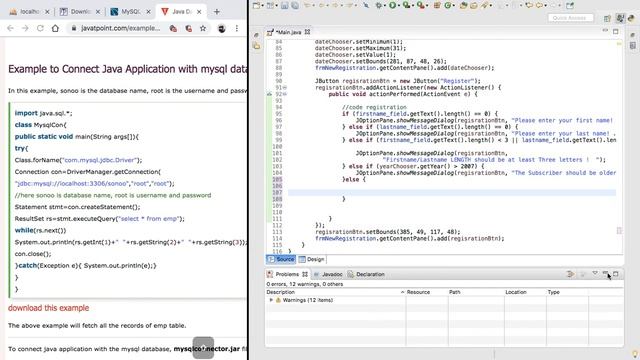Click the Save icon in Eclipse toolbar
The width and height of the screenshot is (640, 360).
click(x=284, y=5)
